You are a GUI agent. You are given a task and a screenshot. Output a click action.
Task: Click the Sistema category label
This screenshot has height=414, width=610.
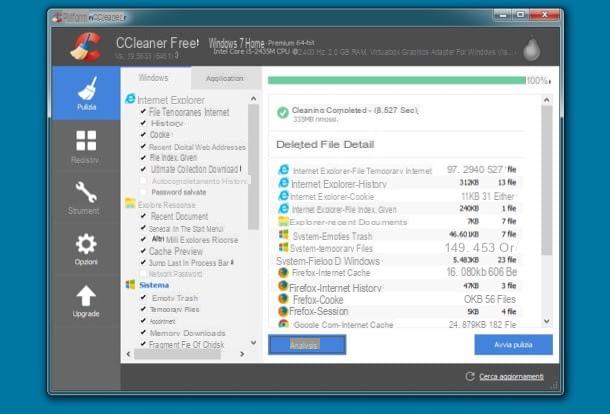154,285
